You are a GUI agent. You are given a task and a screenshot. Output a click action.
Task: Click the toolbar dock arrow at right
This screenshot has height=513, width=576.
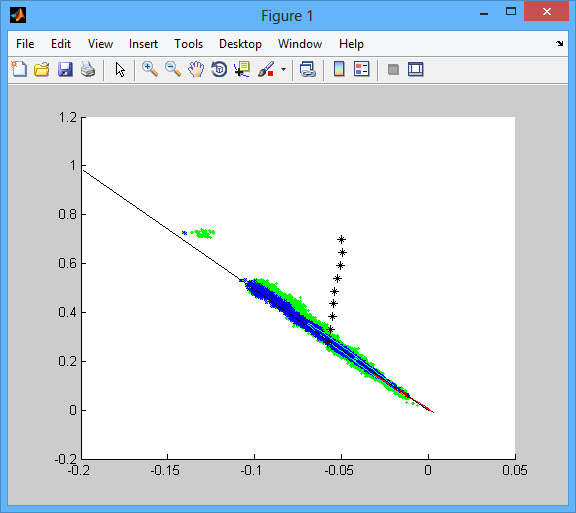[x=559, y=43]
